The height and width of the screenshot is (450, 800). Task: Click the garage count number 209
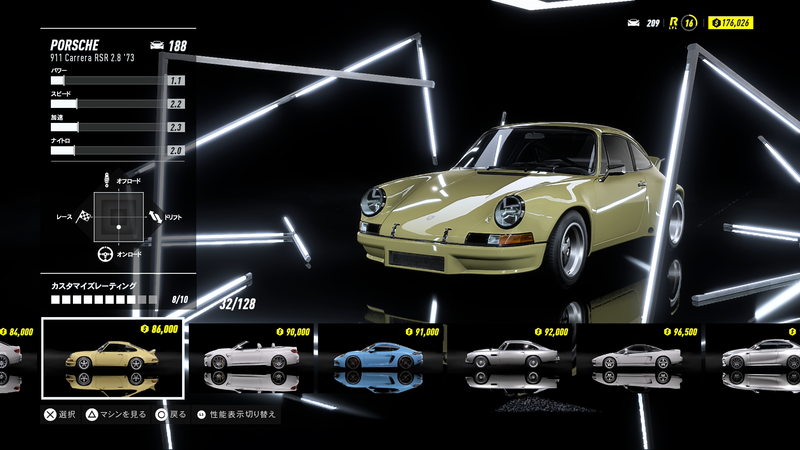tap(653, 23)
